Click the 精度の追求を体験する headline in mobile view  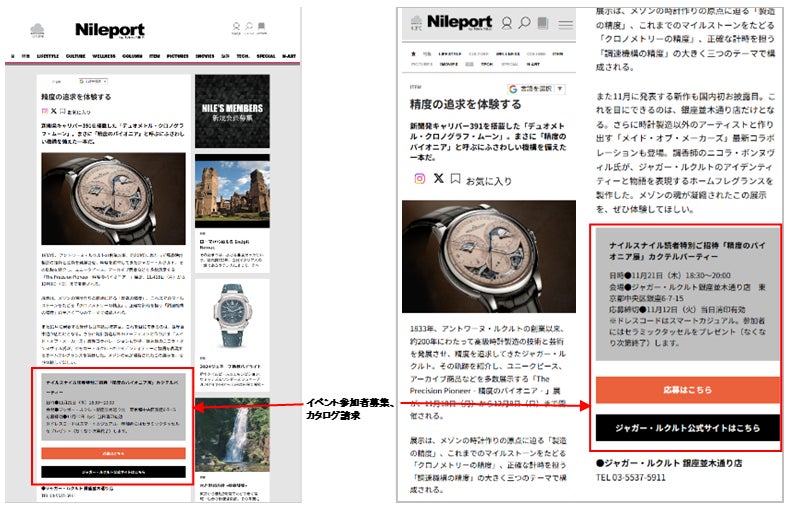[x=465, y=104]
